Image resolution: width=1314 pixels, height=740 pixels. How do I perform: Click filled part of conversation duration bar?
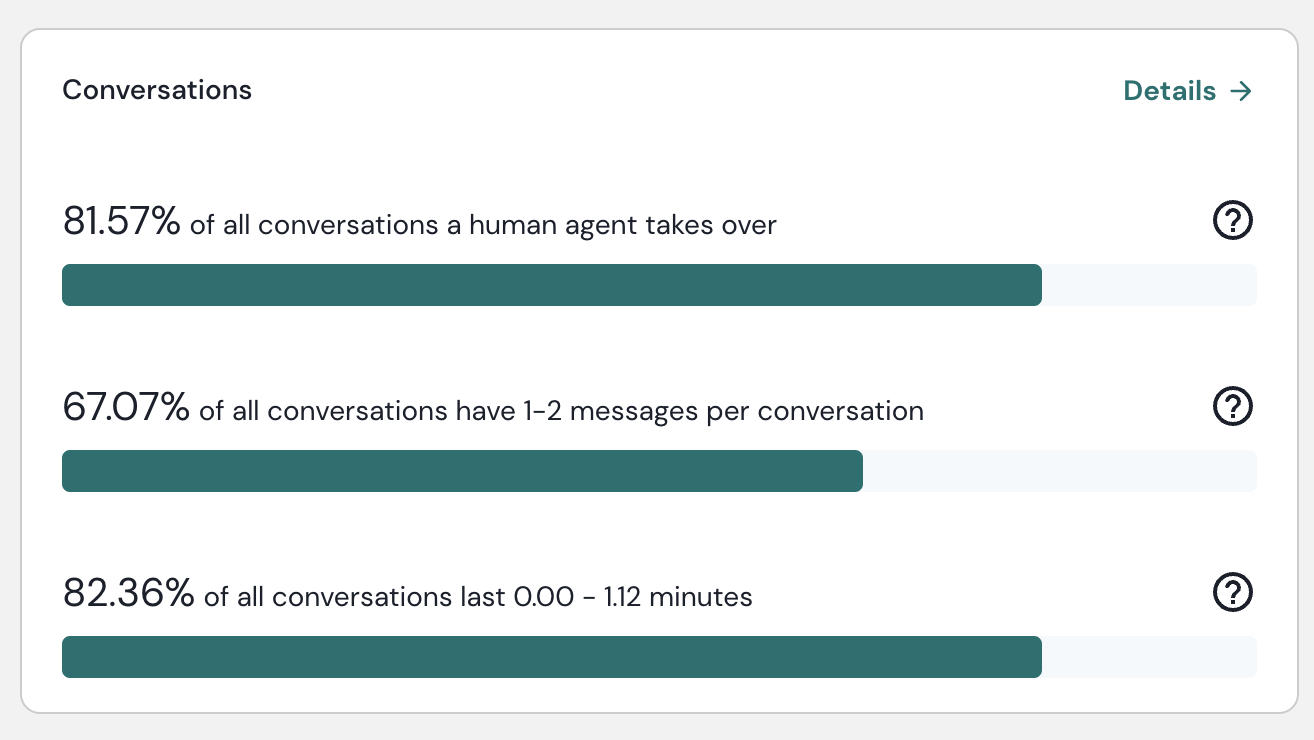pos(550,657)
